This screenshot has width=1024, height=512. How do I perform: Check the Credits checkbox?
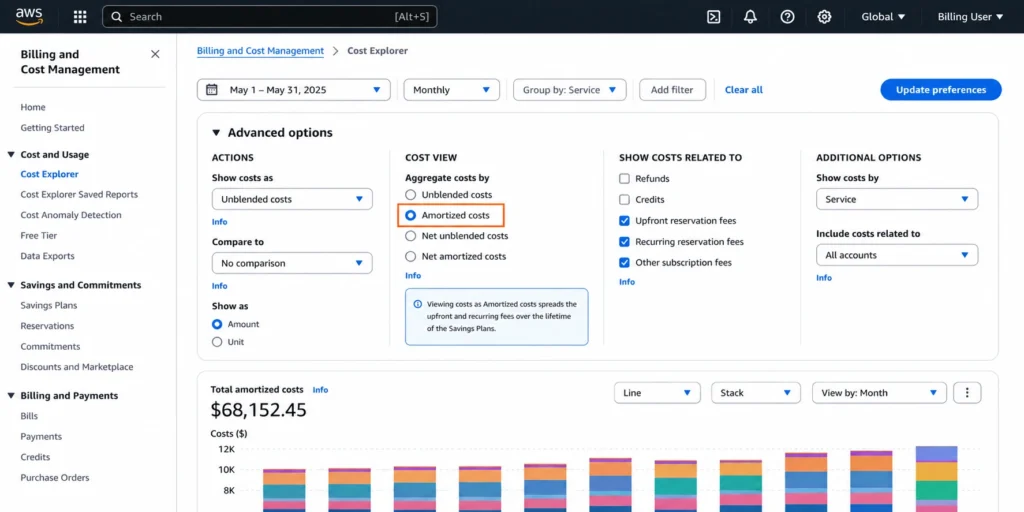(x=624, y=199)
